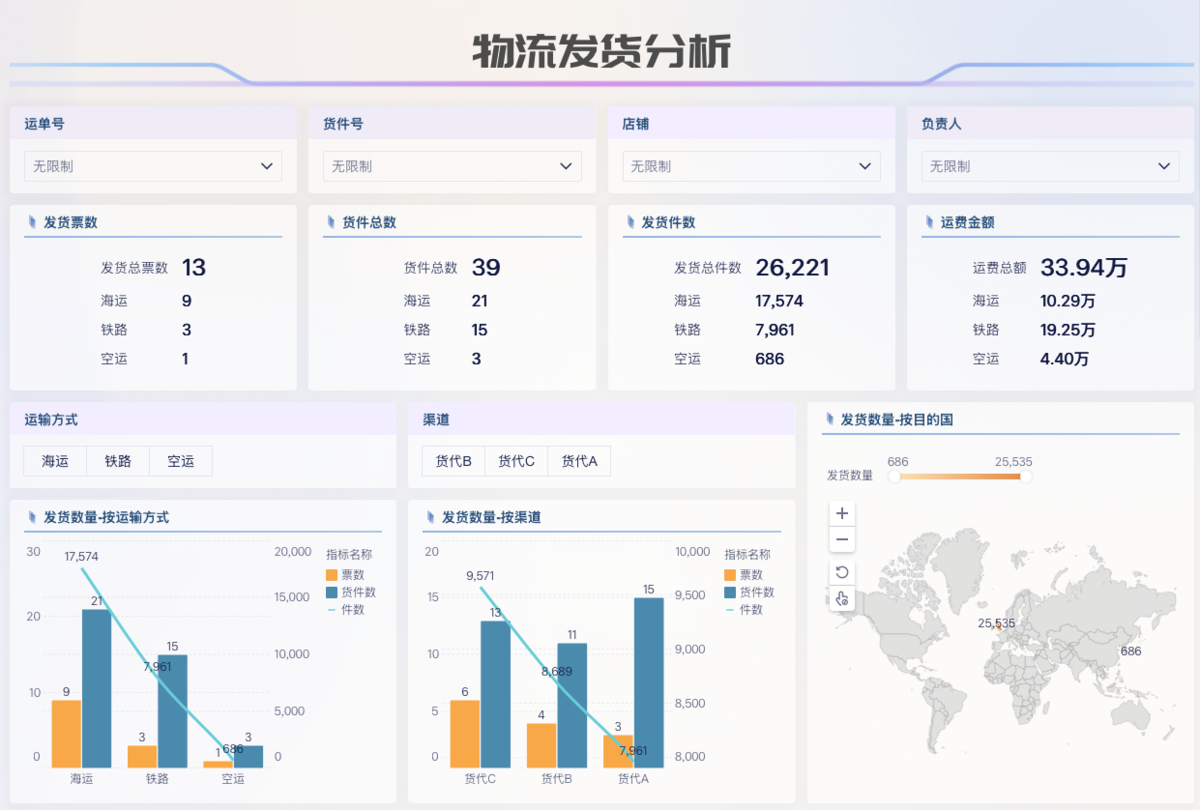Screen dimensions: 1200x810
Task: Open the 负责人 dropdown selector
Action: coord(1050,166)
